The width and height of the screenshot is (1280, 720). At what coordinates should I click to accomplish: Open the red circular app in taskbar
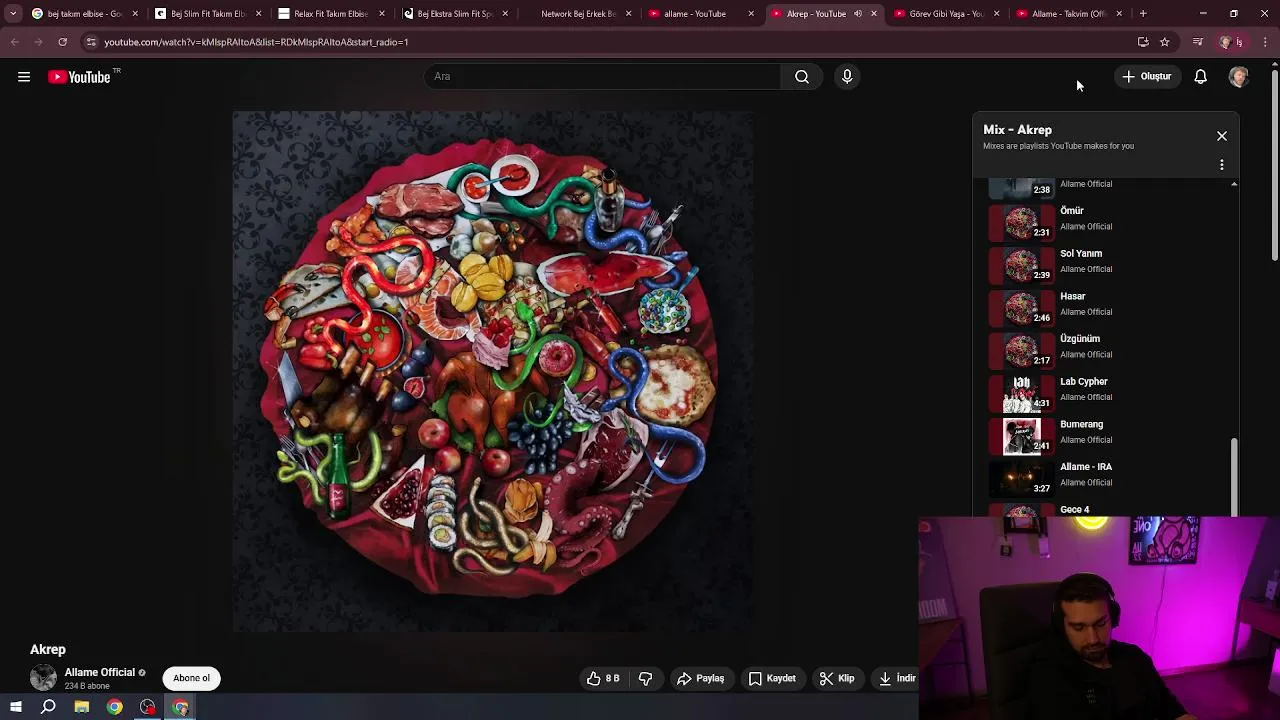coord(148,707)
